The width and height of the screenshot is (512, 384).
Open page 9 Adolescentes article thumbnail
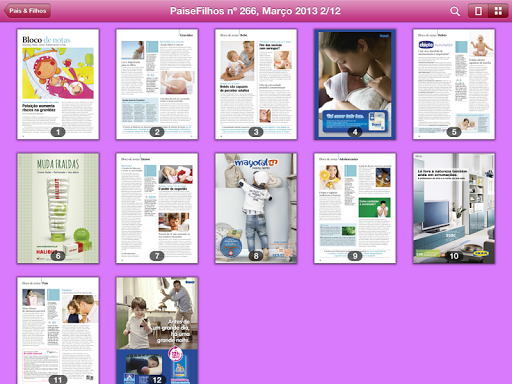[355, 208]
